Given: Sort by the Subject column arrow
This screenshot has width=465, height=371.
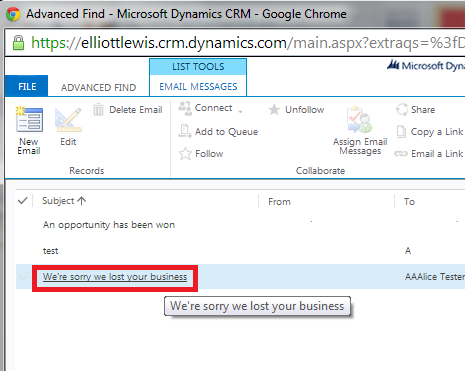Looking at the screenshot, I should [x=82, y=201].
